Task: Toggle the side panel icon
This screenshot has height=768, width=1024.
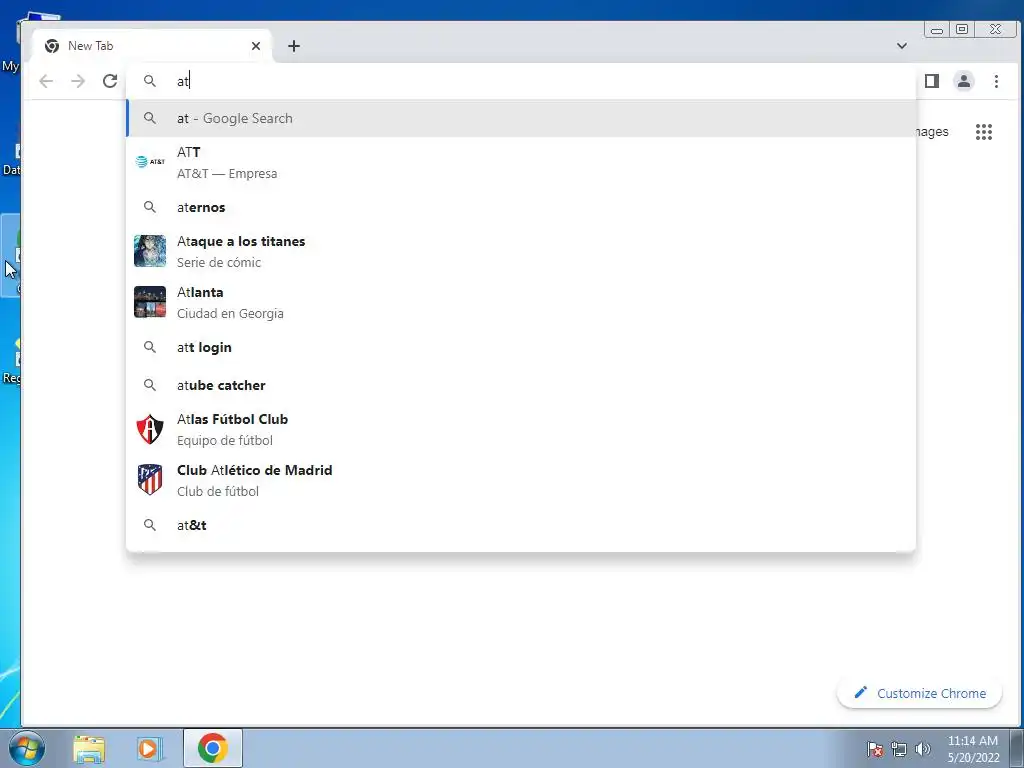Action: click(x=932, y=81)
